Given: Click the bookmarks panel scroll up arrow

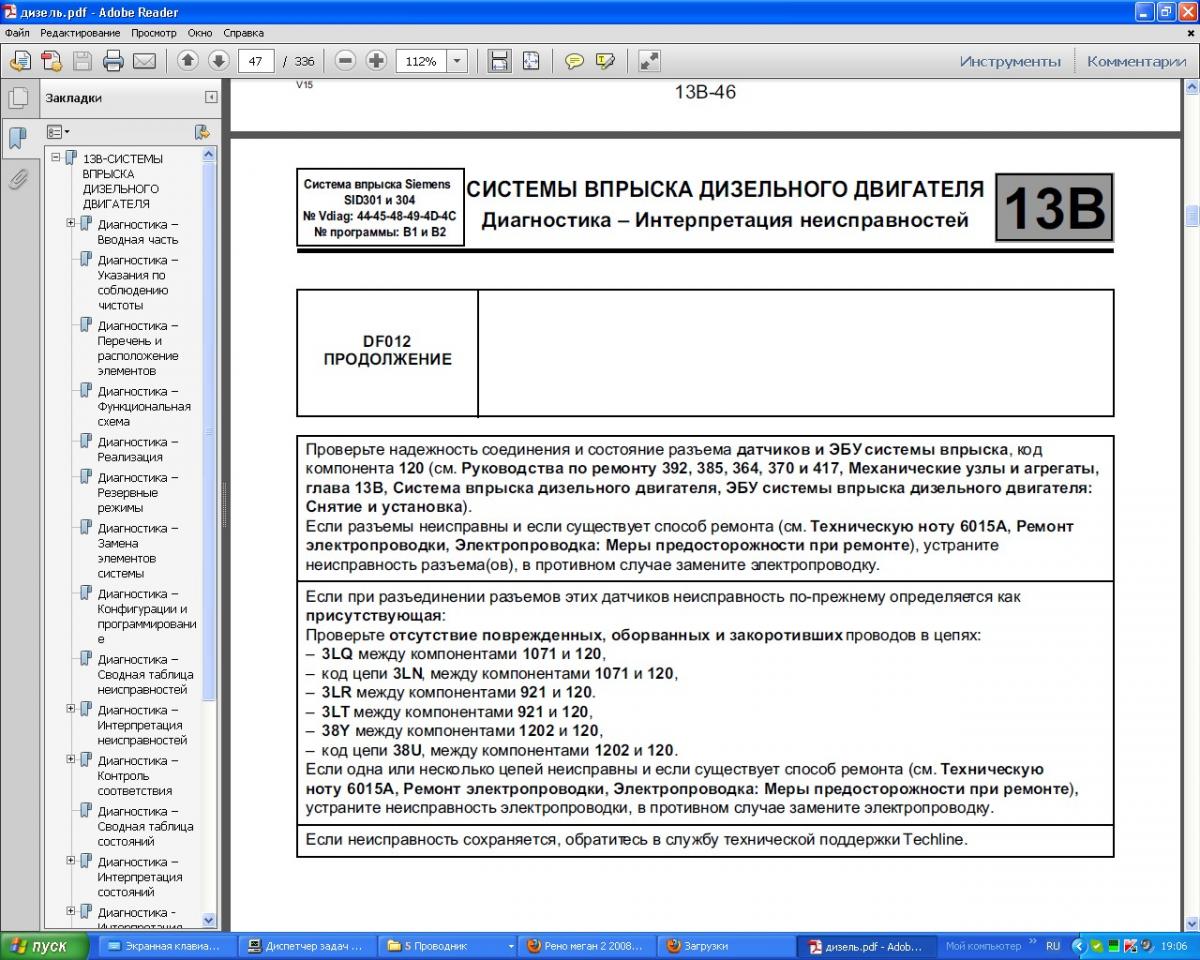Looking at the screenshot, I should pyautogui.click(x=209, y=155).
